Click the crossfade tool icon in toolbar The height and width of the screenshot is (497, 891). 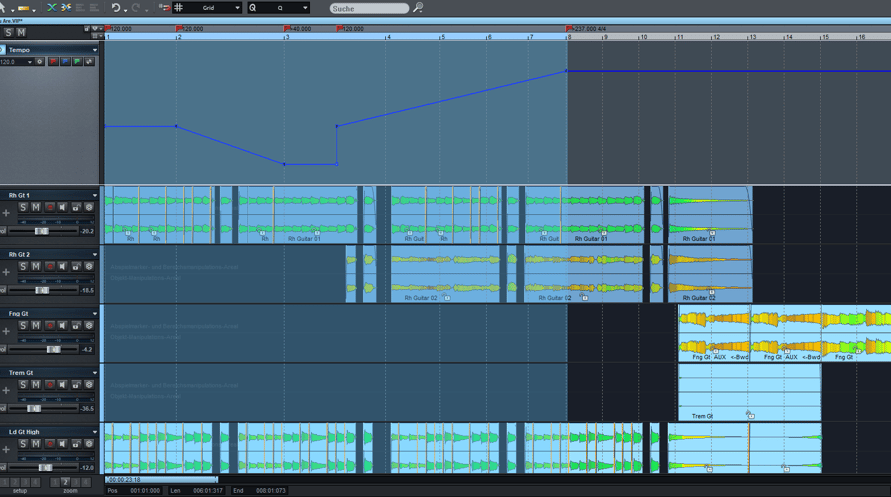[x=52, y=7]
